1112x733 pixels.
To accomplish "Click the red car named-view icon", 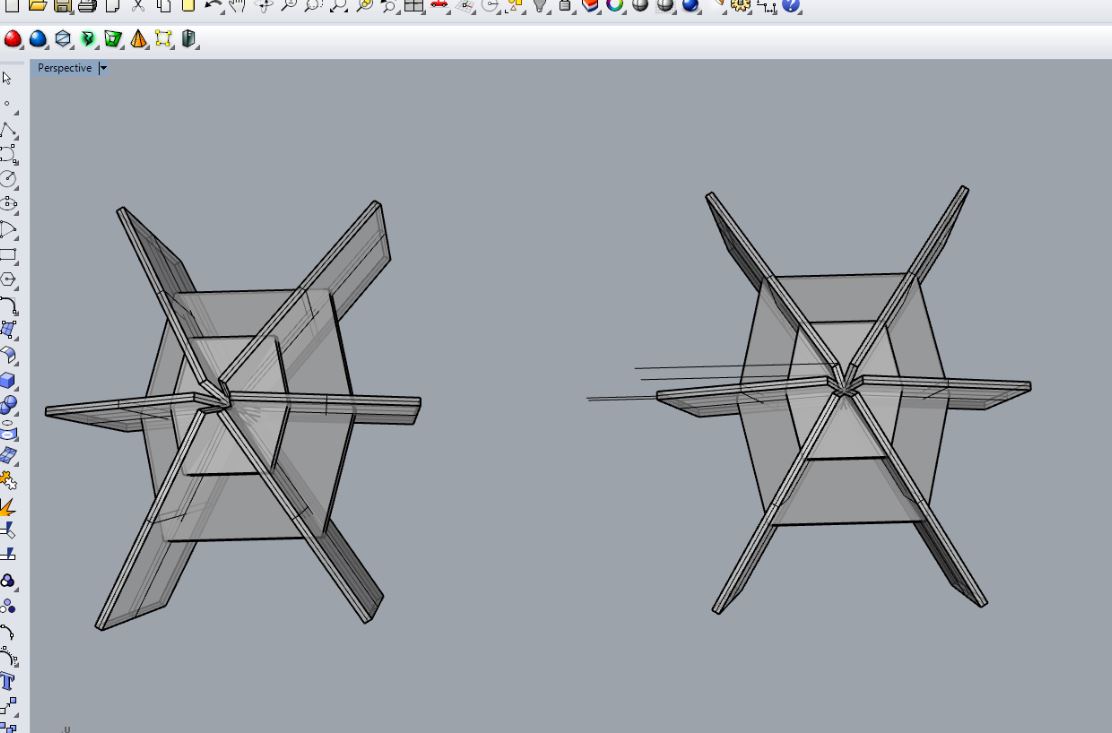I will [x=440, y=6].
